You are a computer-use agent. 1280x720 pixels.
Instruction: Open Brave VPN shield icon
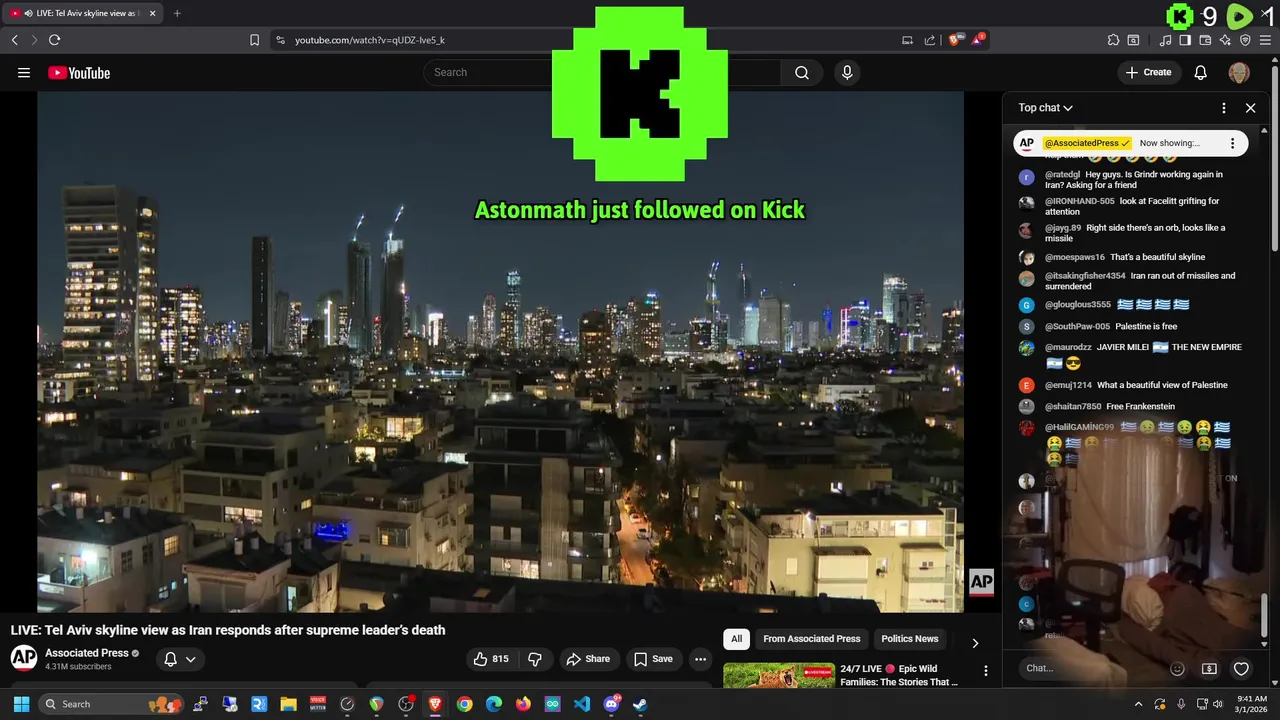1245,40
